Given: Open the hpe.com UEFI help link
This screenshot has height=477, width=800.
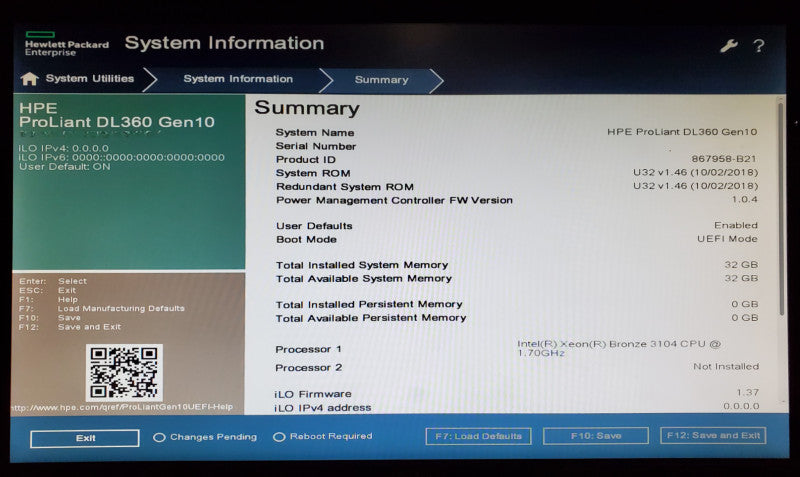Looking at the screenshot, I should (x=122, y=407).
